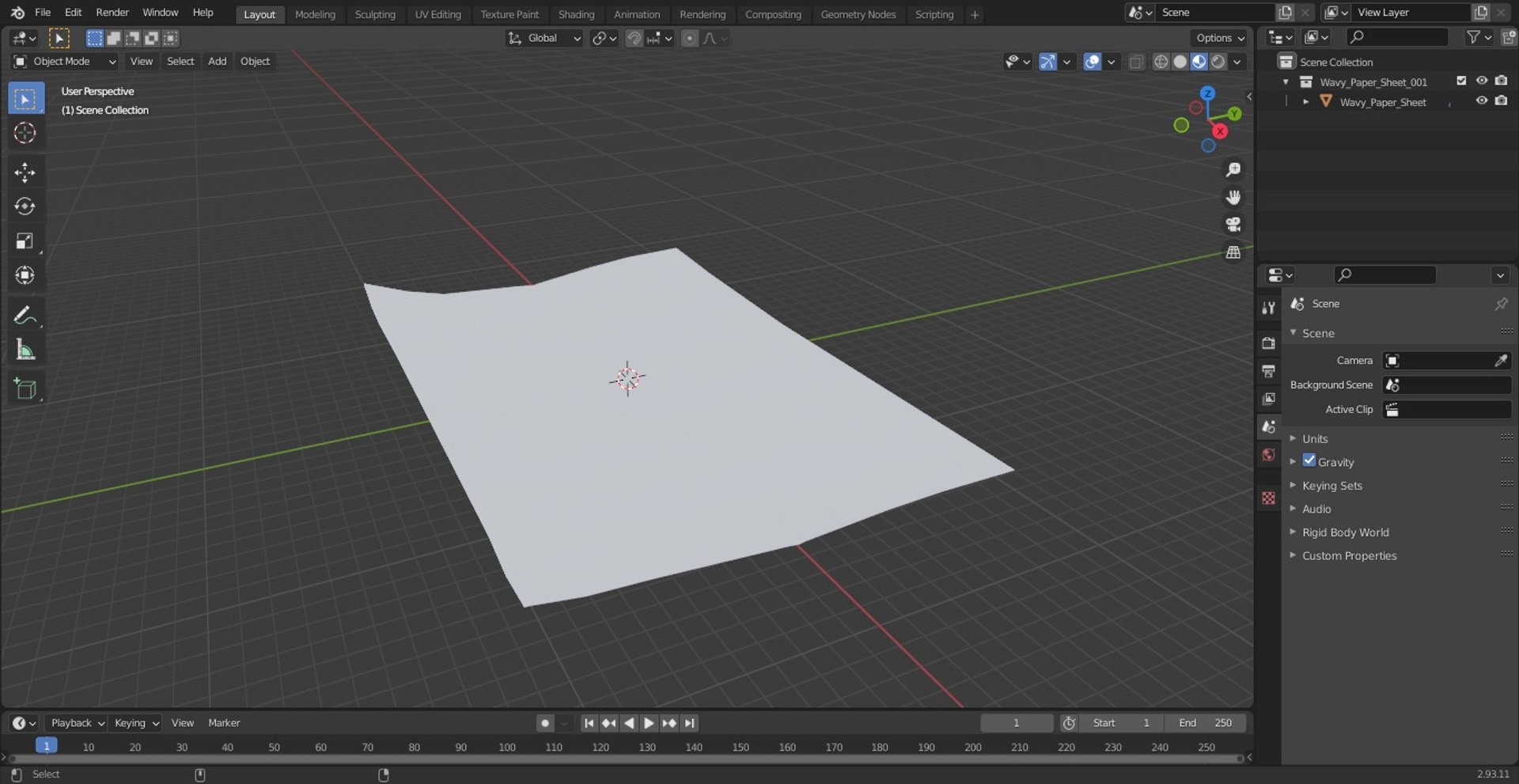1519x784 pixels.
Task: Open the Render properties tab
Action: 1269,343
